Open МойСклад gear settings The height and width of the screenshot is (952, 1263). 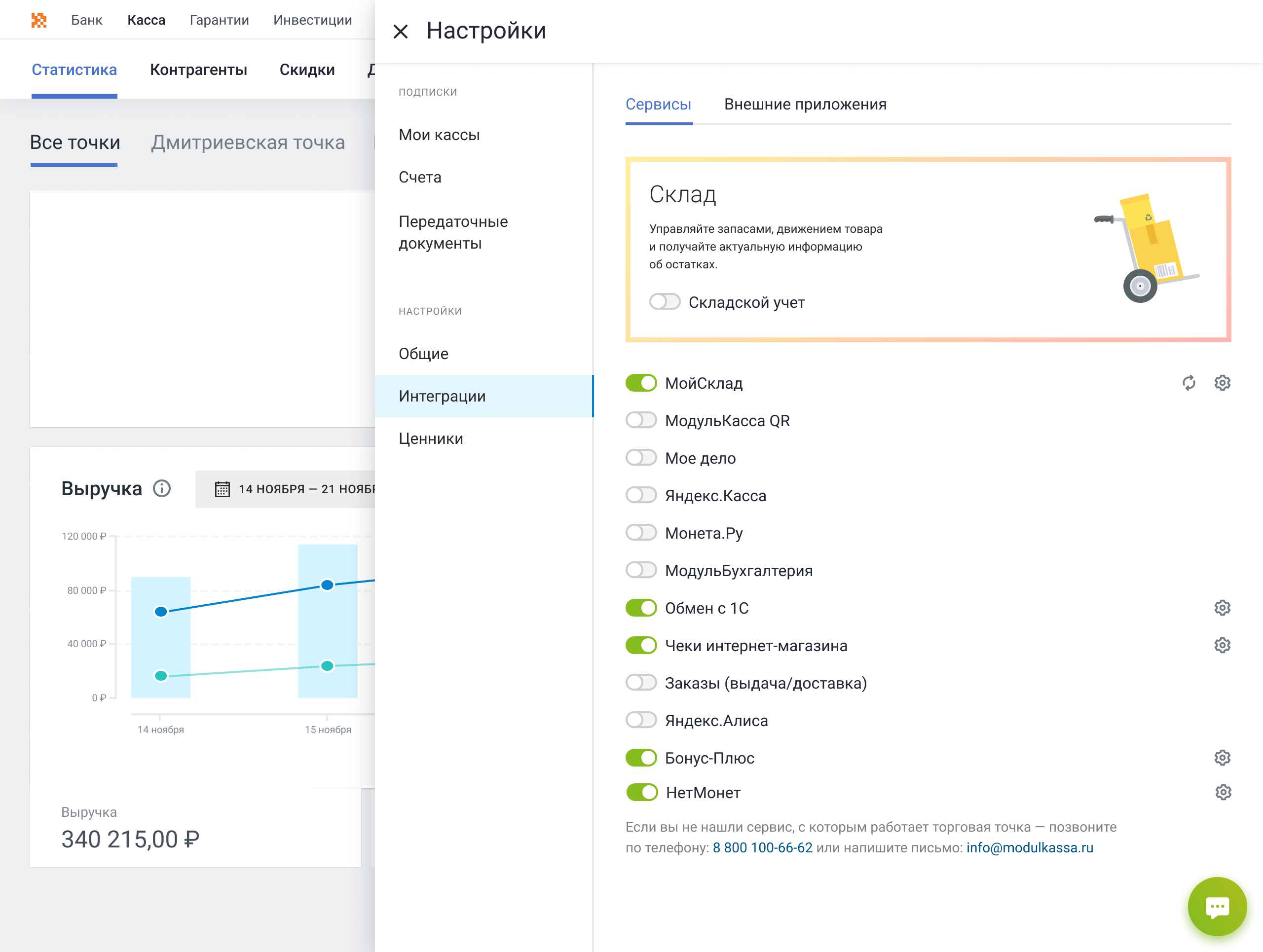tap(1223, 383)
